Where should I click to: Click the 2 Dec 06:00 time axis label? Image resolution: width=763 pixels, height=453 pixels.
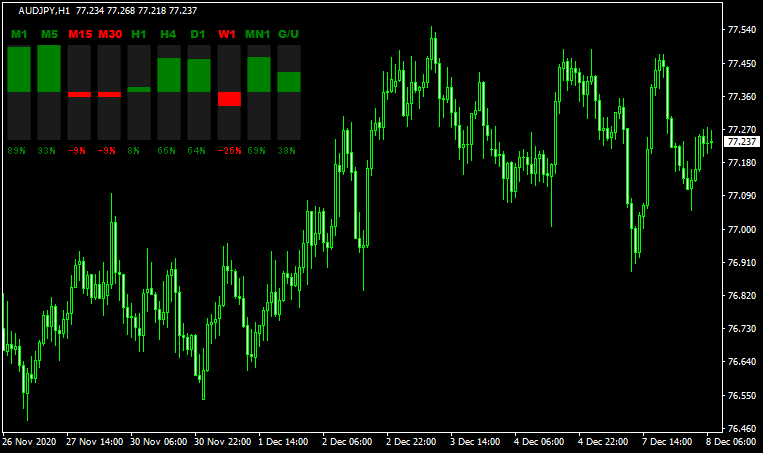pos(346,441)
